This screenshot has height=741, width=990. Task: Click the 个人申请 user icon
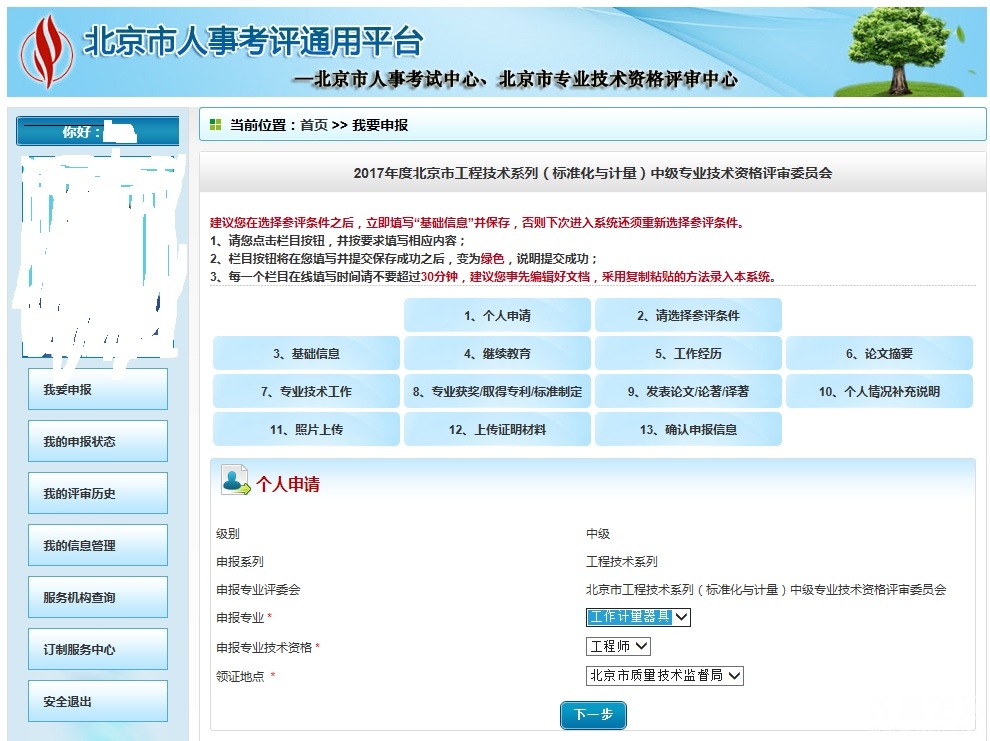click(x=236, y=481)
